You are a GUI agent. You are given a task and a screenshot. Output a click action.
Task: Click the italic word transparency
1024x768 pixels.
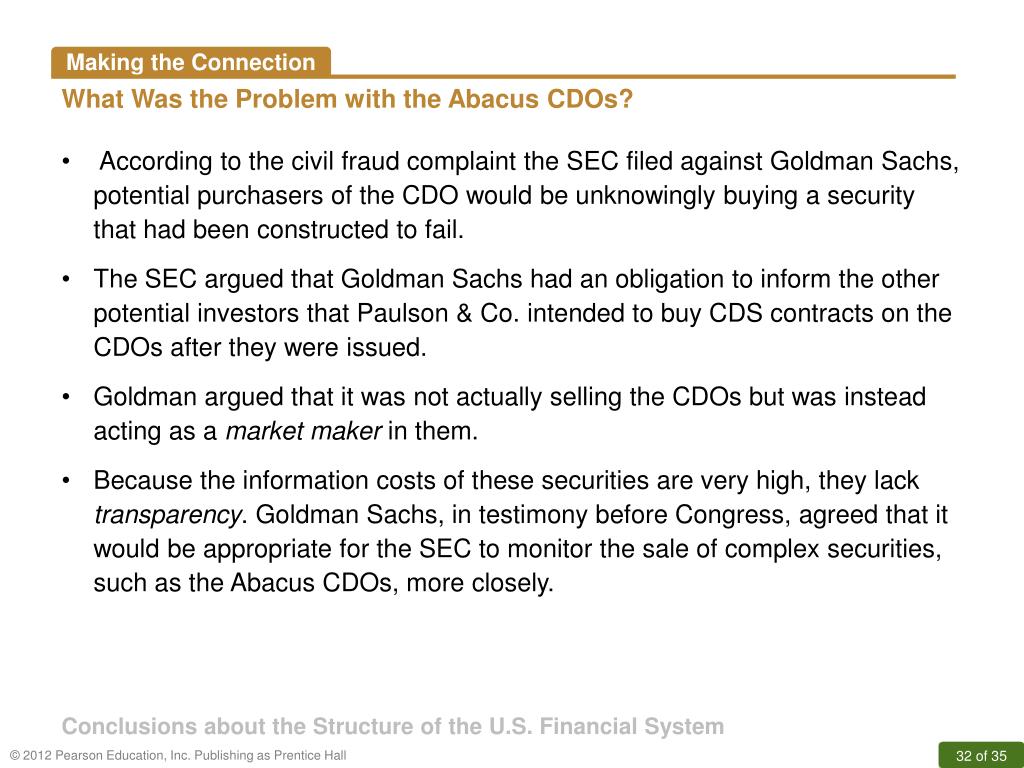(x=168, y=515)
